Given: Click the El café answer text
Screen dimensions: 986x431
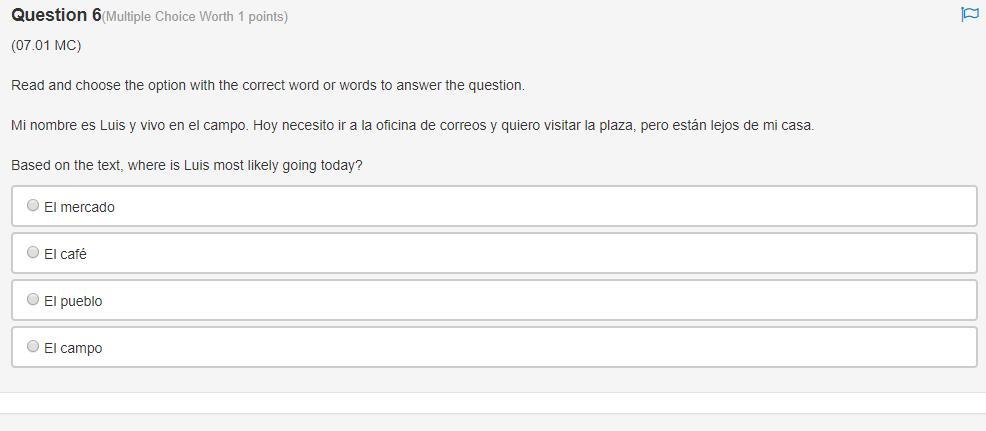Looking at the screenshot, I should pos(65,254).
